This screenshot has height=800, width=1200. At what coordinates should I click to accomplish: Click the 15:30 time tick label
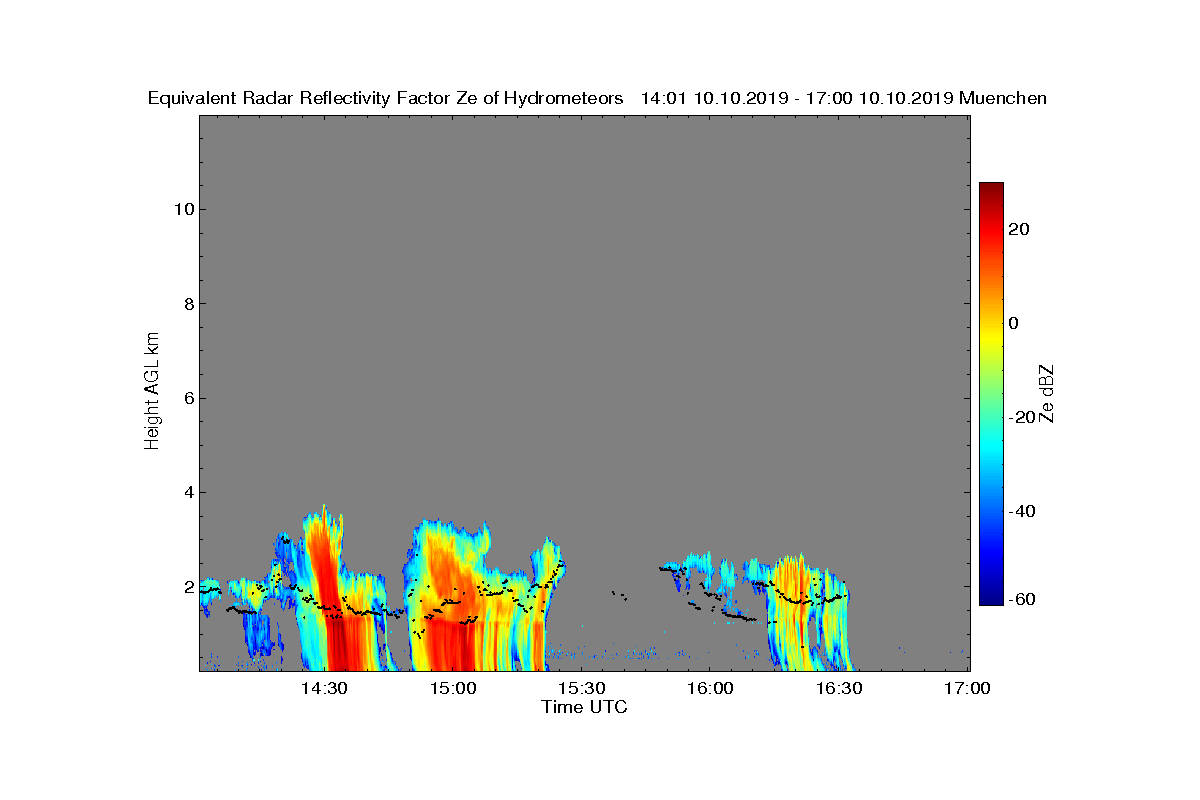click(581, 689)
